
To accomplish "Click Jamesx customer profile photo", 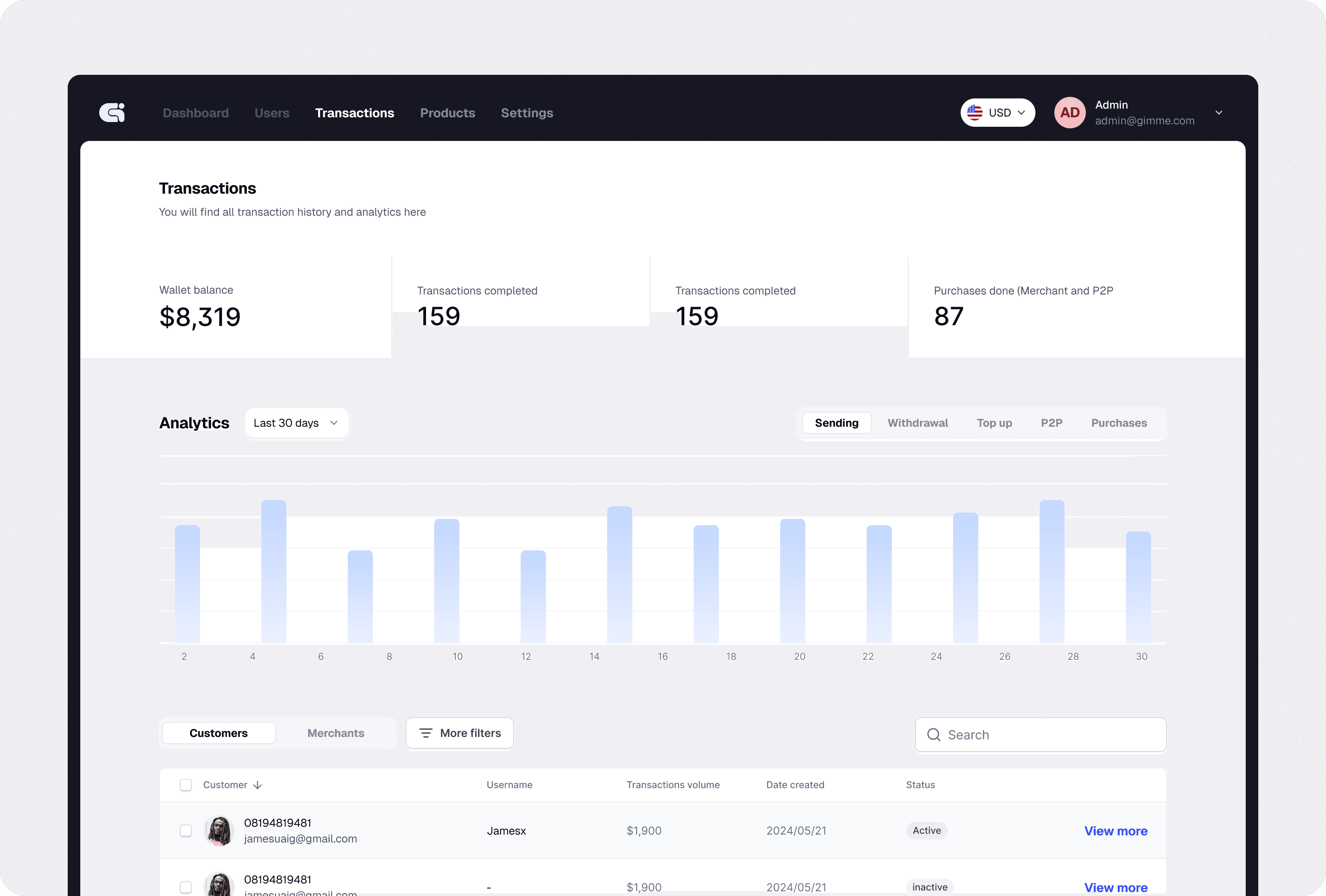I will (x=219, y=830).
